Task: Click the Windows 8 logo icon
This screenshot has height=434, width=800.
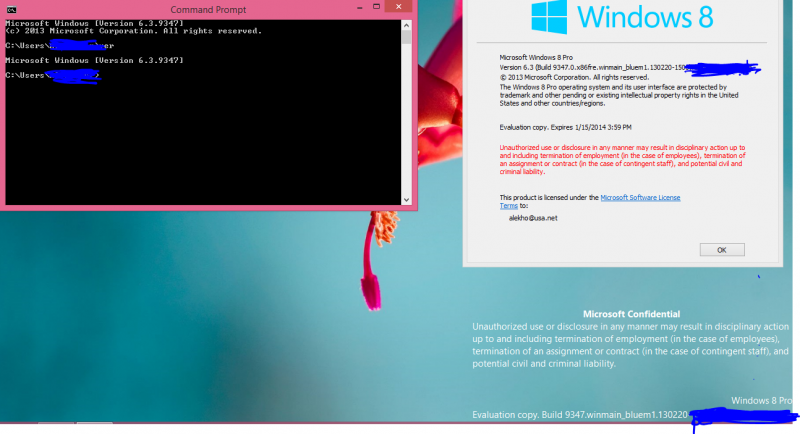Action: (549, 16)
